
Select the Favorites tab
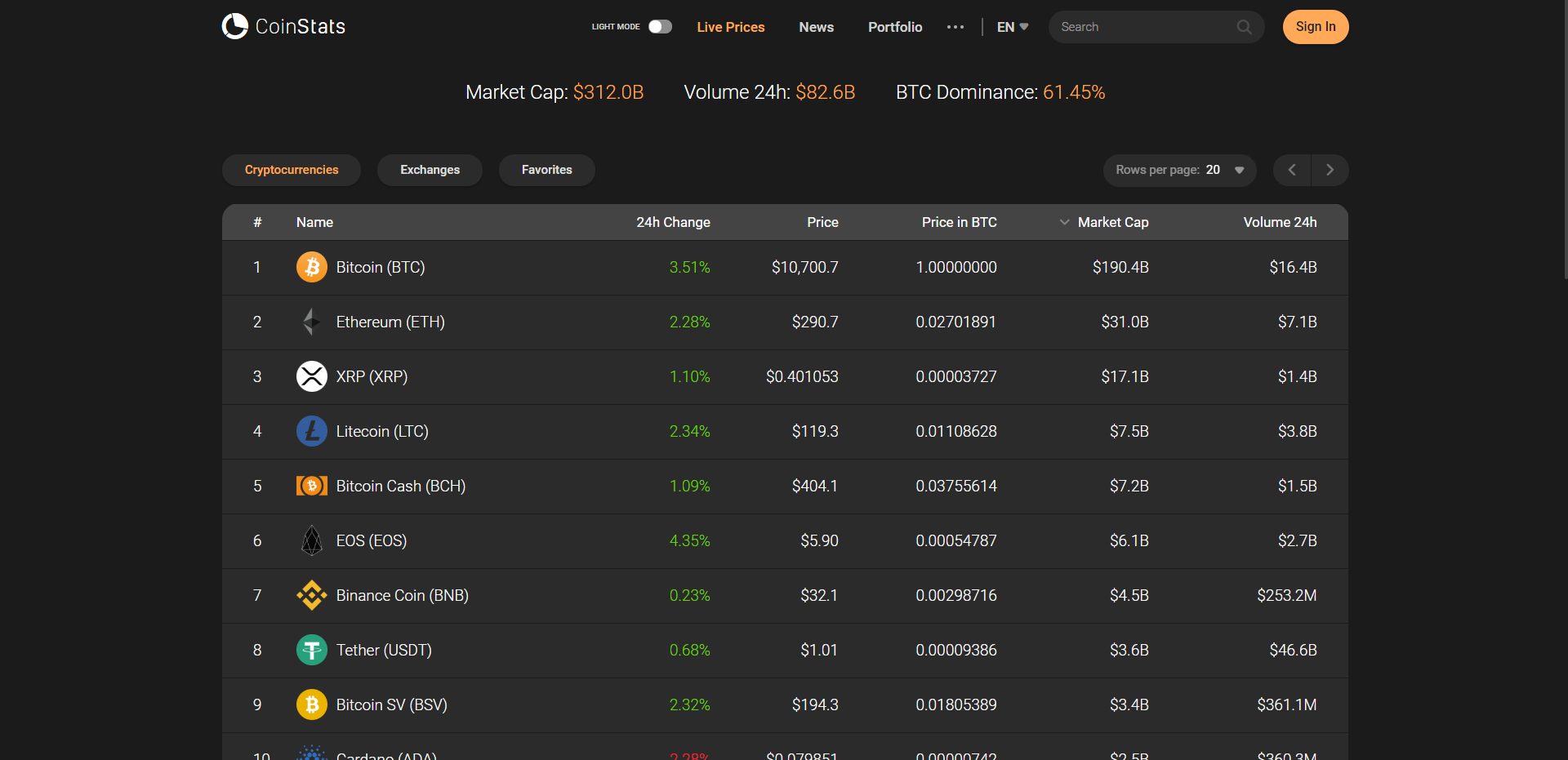tap(547, 170)
